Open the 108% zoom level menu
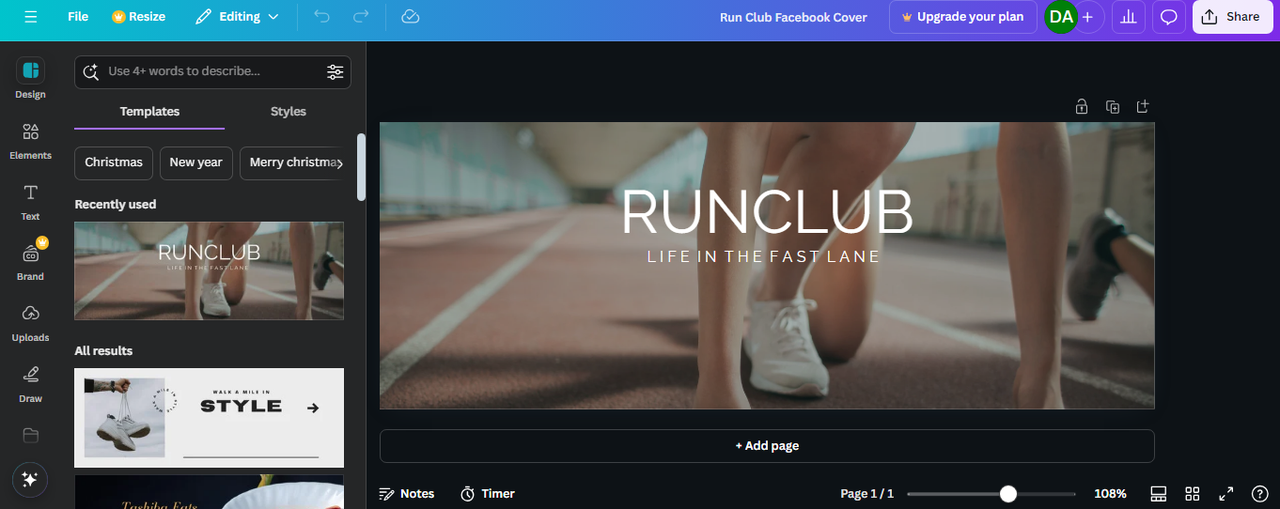This screenshot has height=509, width=1280. 1110,494
